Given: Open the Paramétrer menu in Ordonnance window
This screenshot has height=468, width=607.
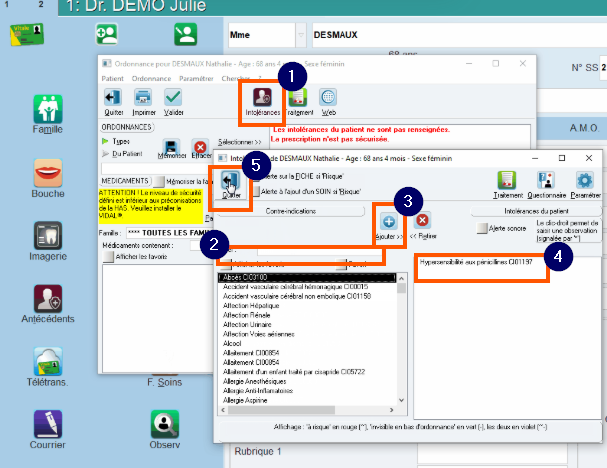Looking at the screenshot, I should pyautogui.click(x=196, y=79).
